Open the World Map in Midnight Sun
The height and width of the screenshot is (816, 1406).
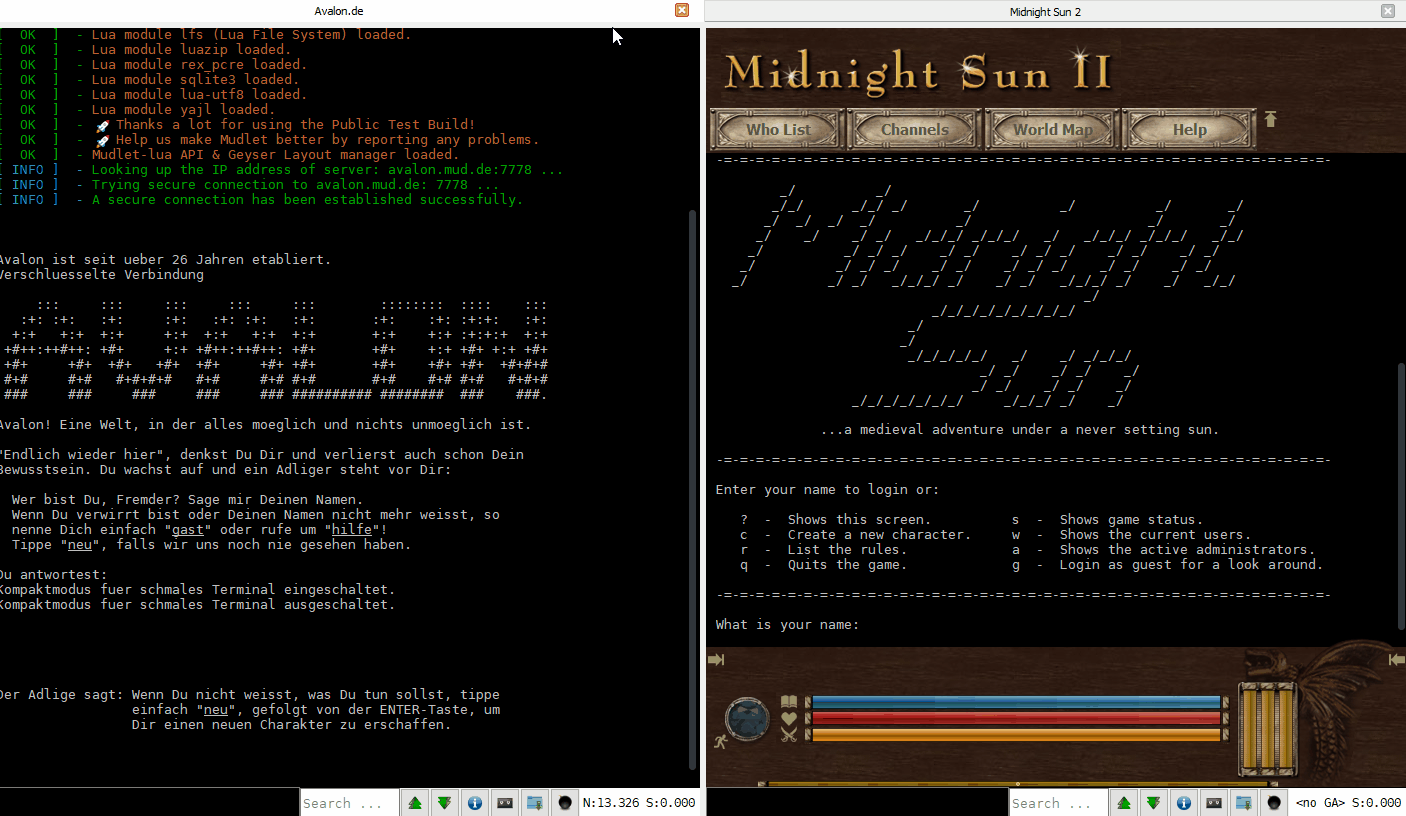[x=1052, y=129]
